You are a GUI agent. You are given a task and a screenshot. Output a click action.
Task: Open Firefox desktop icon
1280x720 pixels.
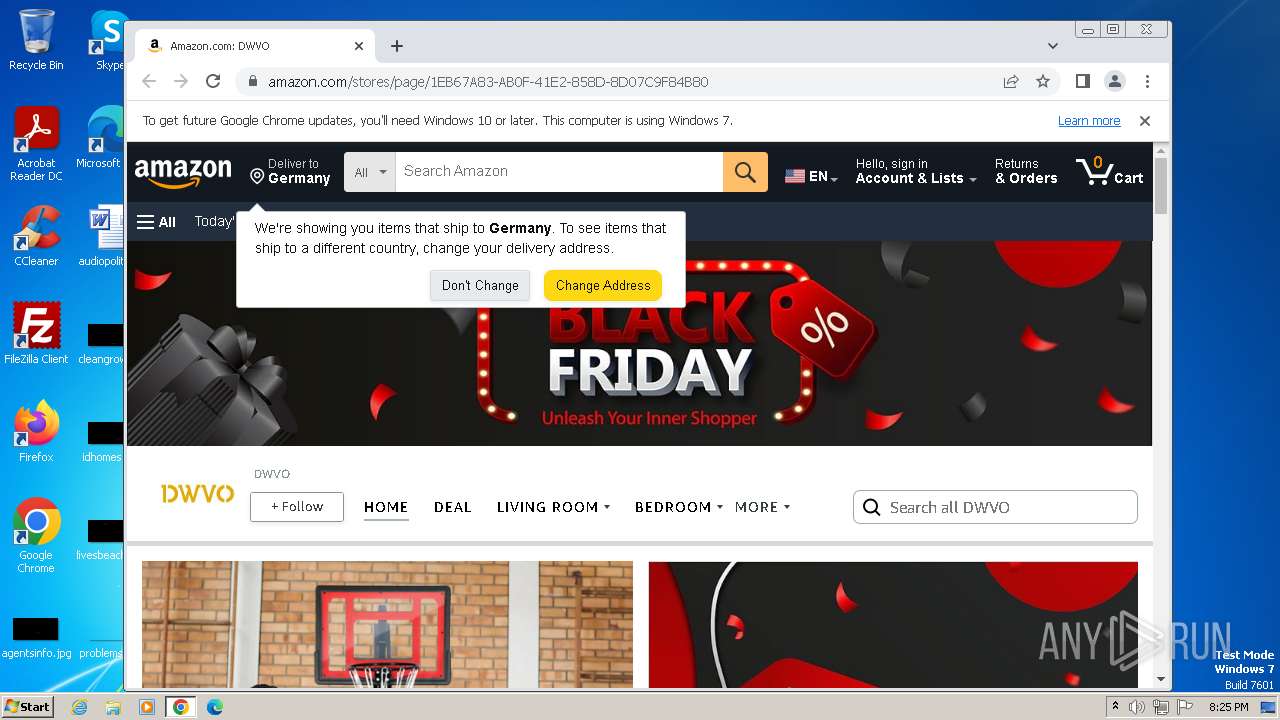pos(36,432)
